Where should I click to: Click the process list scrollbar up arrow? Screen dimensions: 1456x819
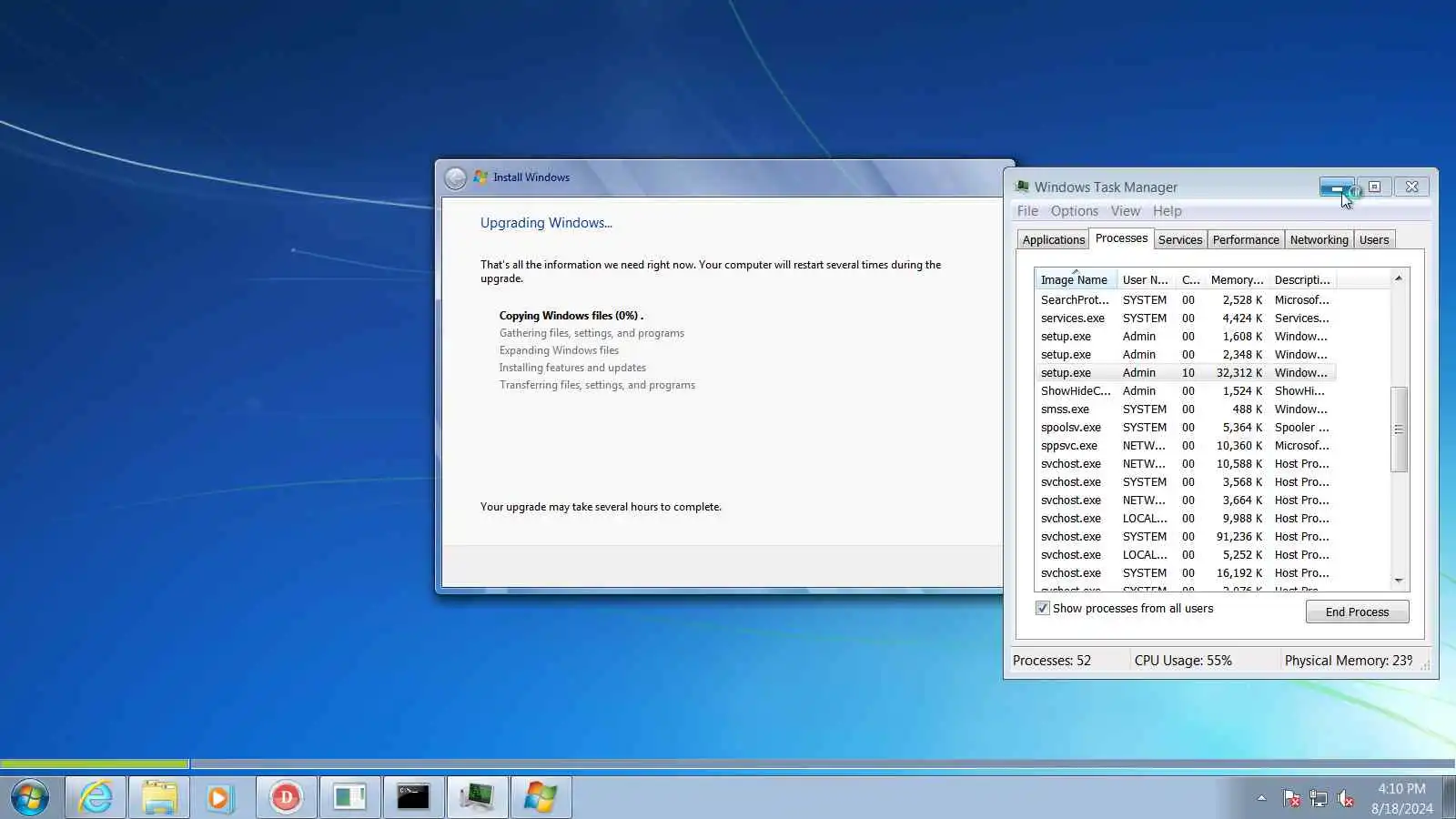pos(1399,278)
